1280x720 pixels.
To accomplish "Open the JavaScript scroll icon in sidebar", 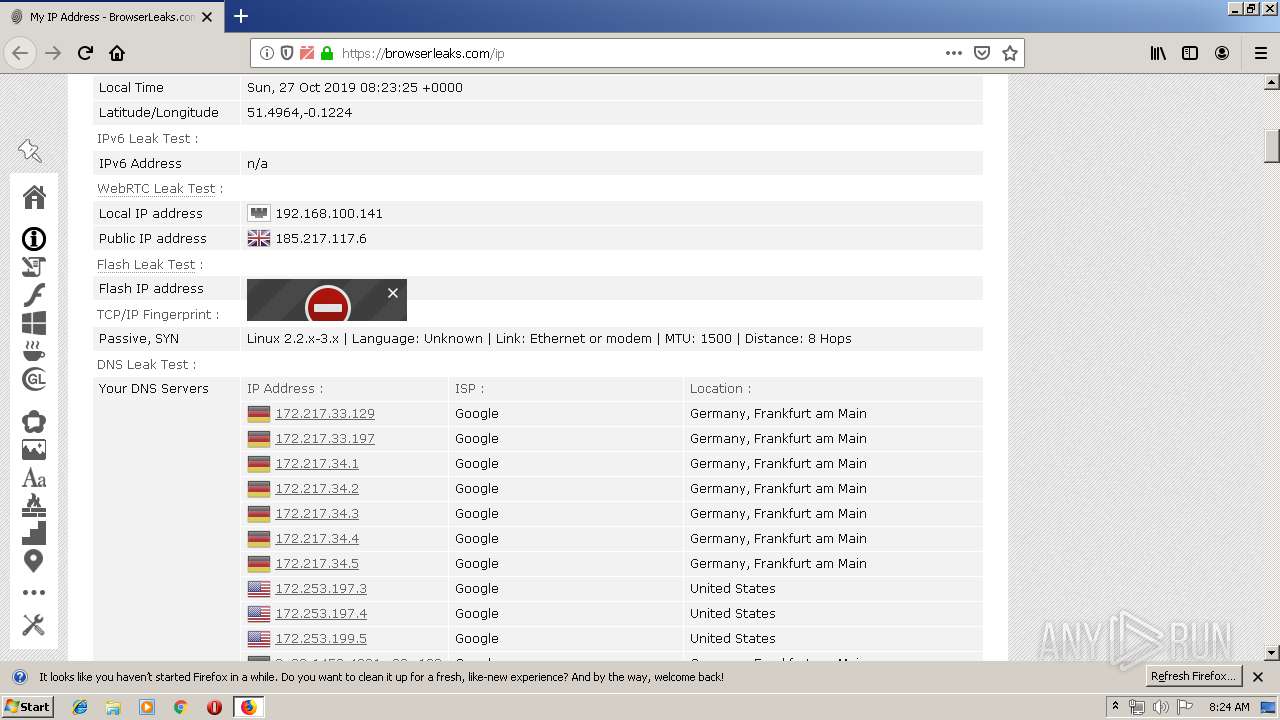I will [34, 267].
